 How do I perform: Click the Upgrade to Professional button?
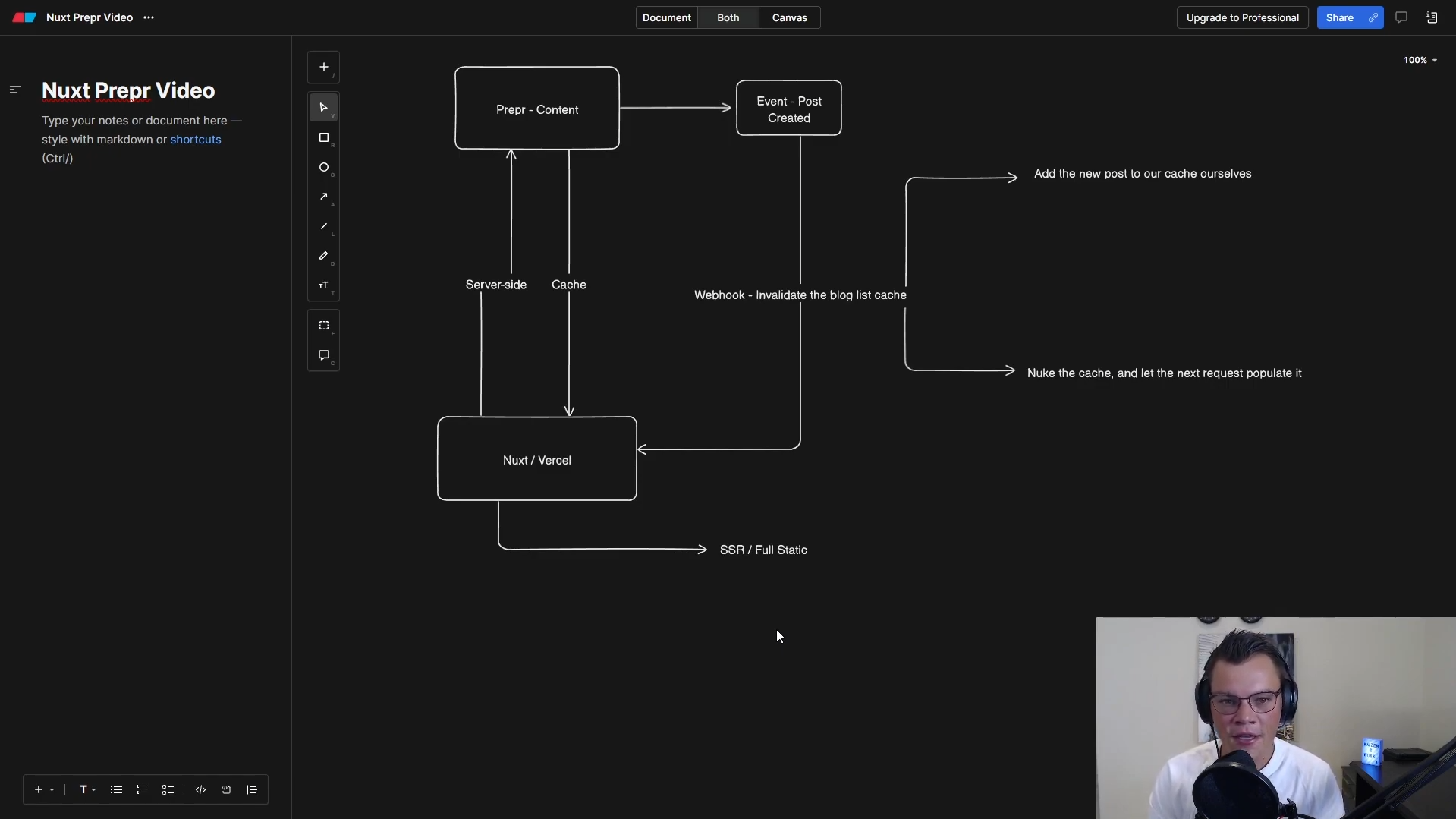1242,17
